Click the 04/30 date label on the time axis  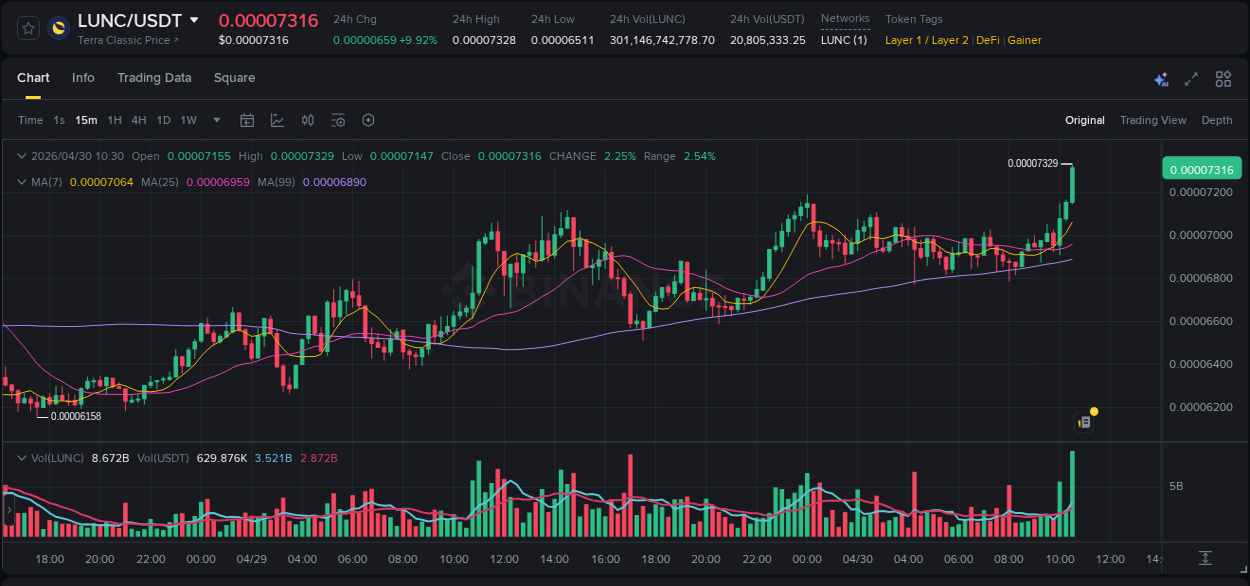point(857,559)
